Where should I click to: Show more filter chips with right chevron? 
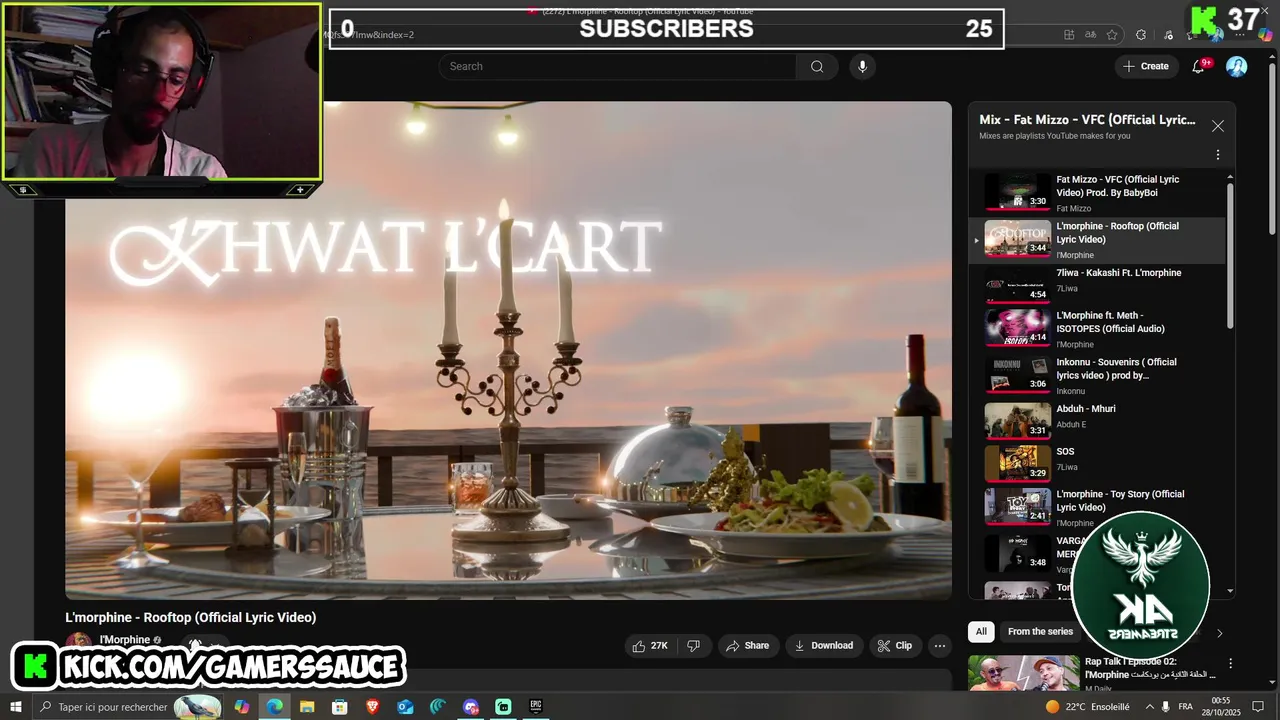click(1219, 633)
